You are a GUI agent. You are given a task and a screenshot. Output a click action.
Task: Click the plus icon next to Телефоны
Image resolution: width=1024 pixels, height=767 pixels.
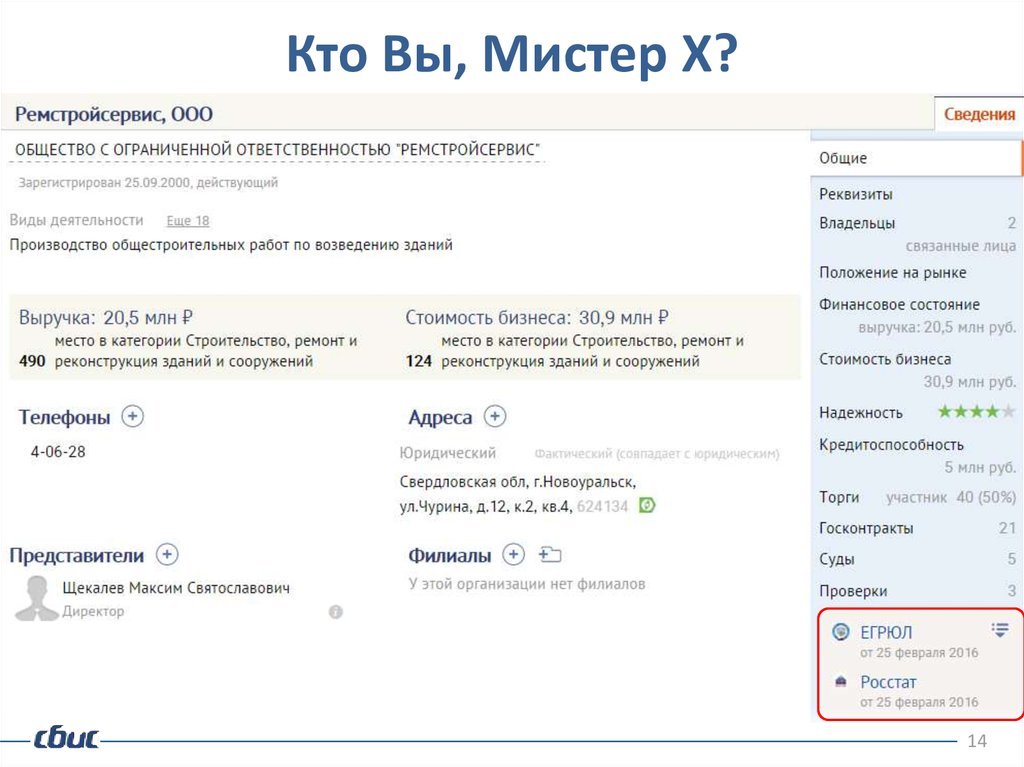click(133, 416)
